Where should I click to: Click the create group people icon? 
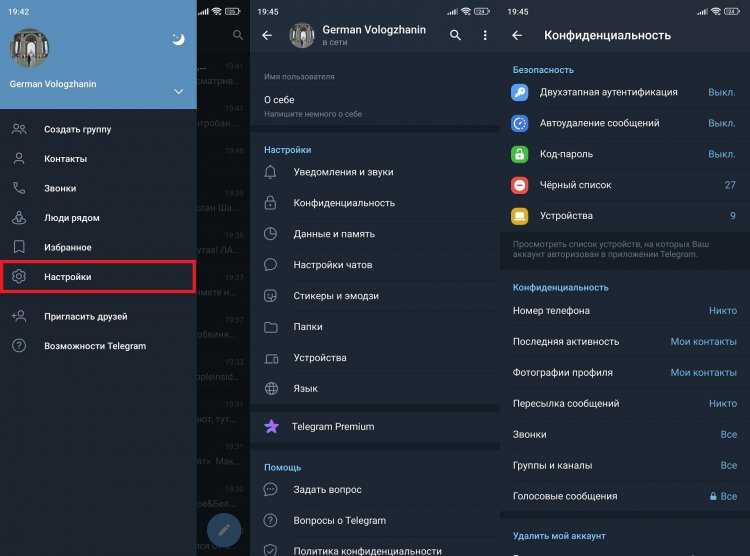click(19, 129)
